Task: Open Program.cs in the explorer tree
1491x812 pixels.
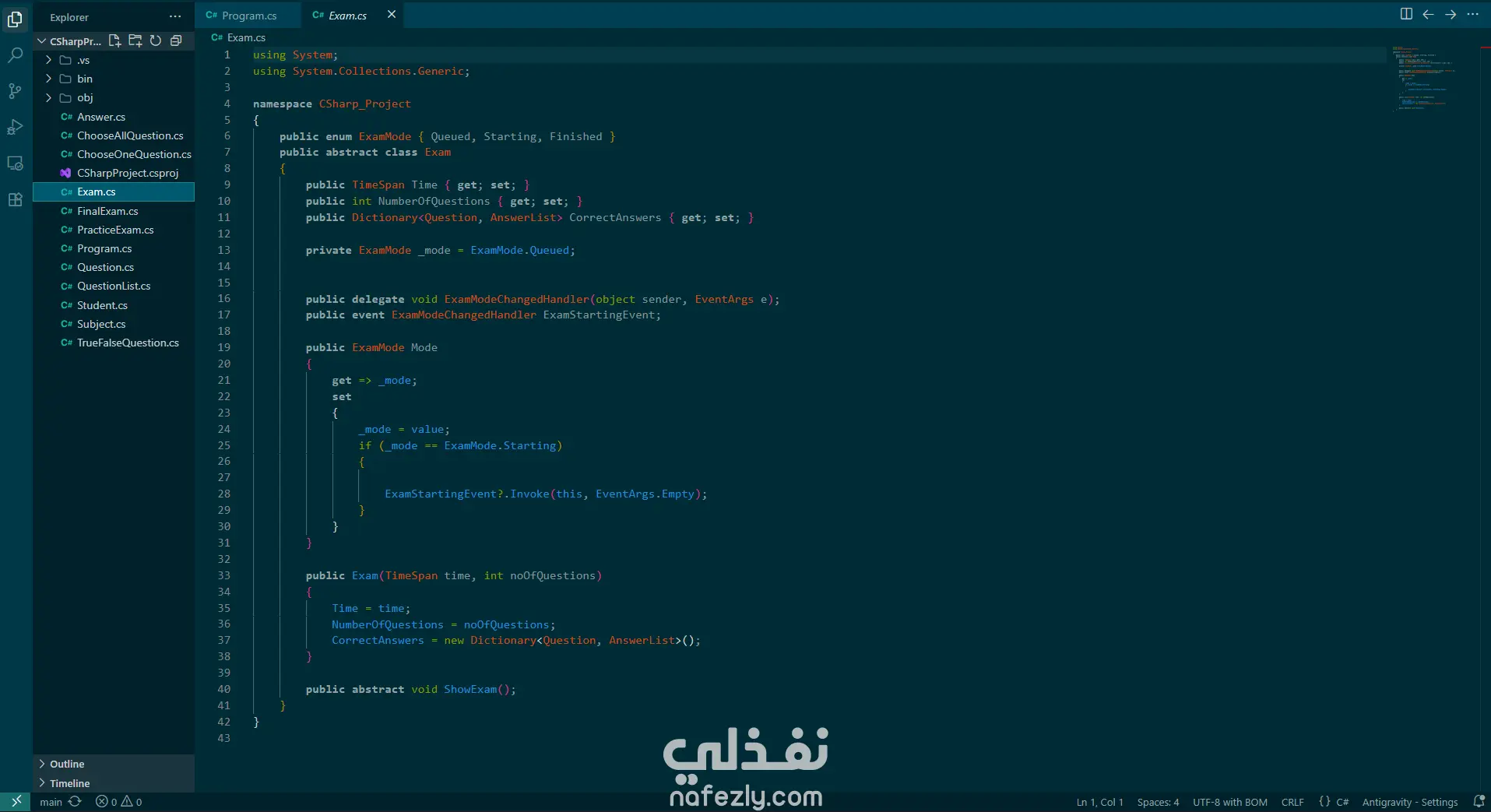Action: [114, 248]
